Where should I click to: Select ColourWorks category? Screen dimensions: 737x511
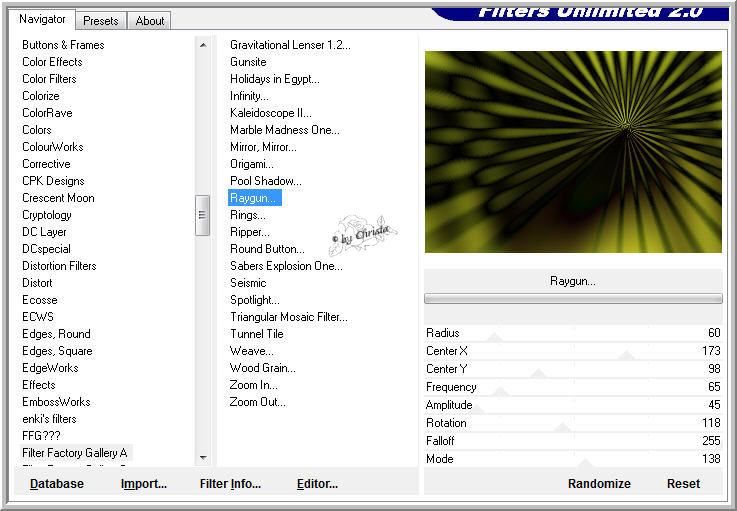53,147
